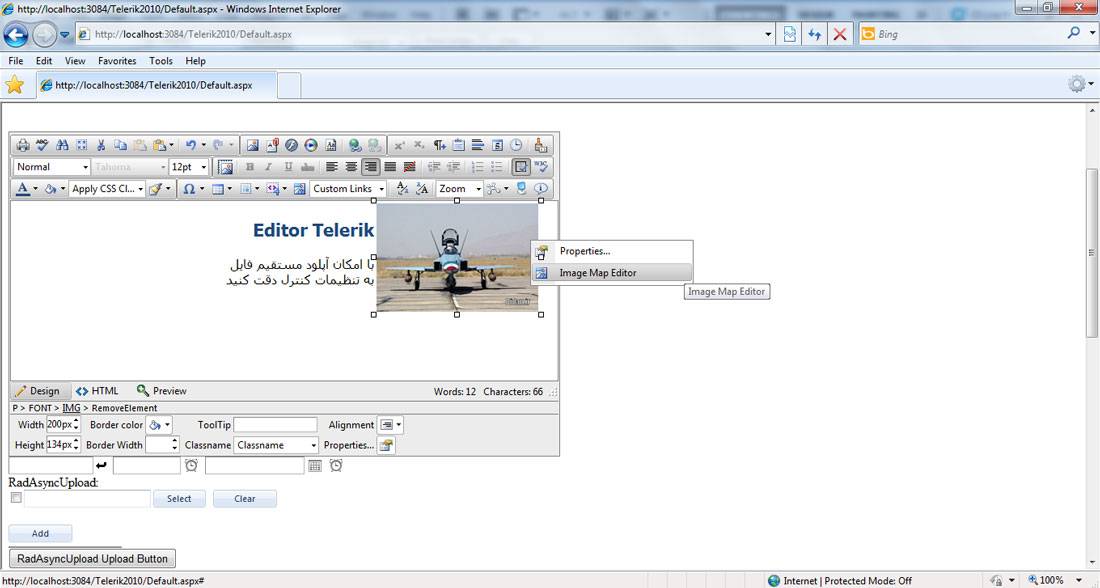Click the Select upload button
The height and width of the screenshot is (588, 1100).
click(x=179, y=499)
